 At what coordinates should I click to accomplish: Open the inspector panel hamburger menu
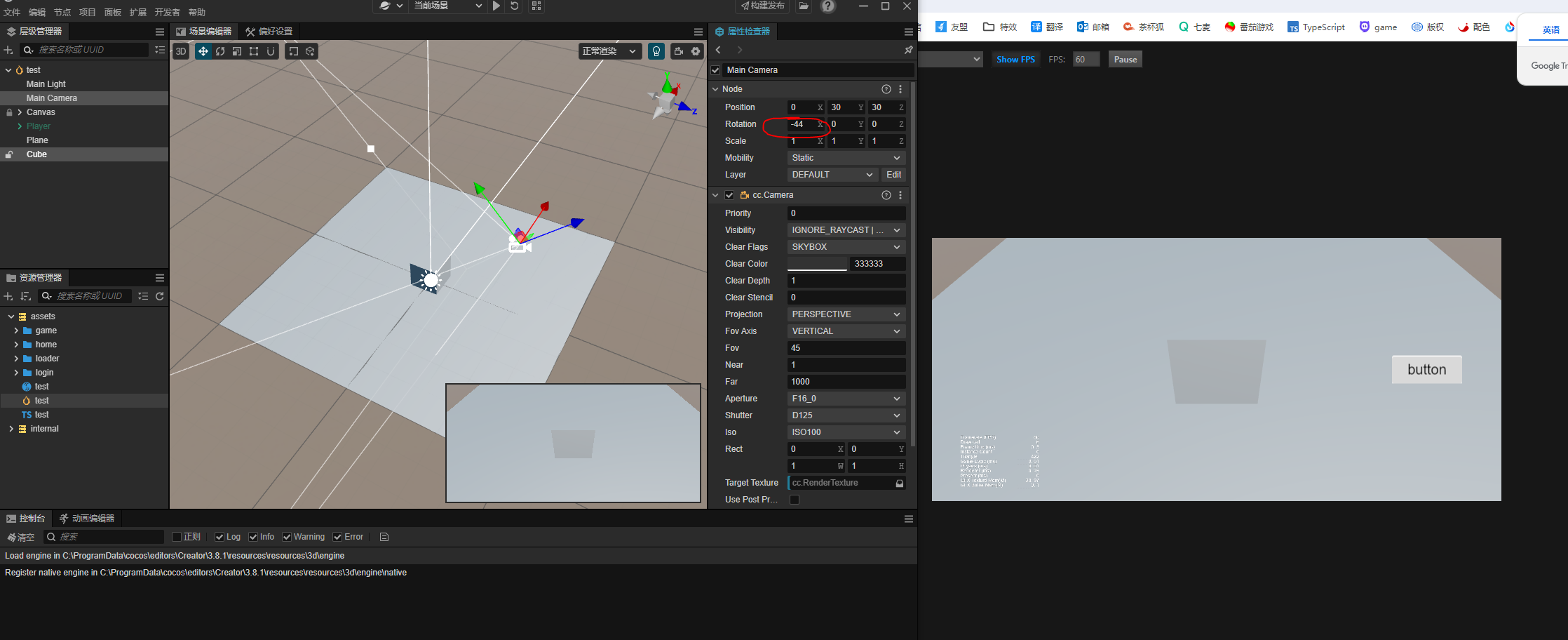[909, 32]
